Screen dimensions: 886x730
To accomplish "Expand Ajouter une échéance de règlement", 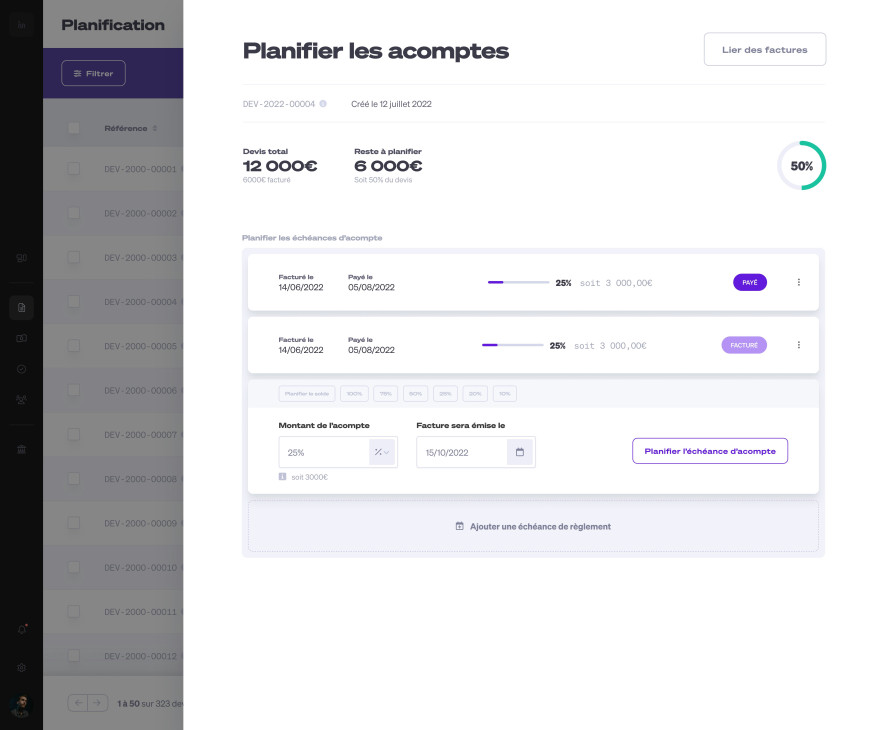I will (x=533, y=526).
